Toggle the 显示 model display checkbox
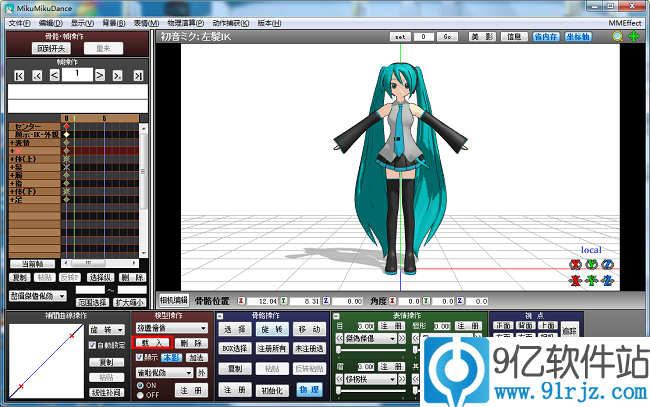650x407 pixels. pyautogui.click(x=140, y=356)
